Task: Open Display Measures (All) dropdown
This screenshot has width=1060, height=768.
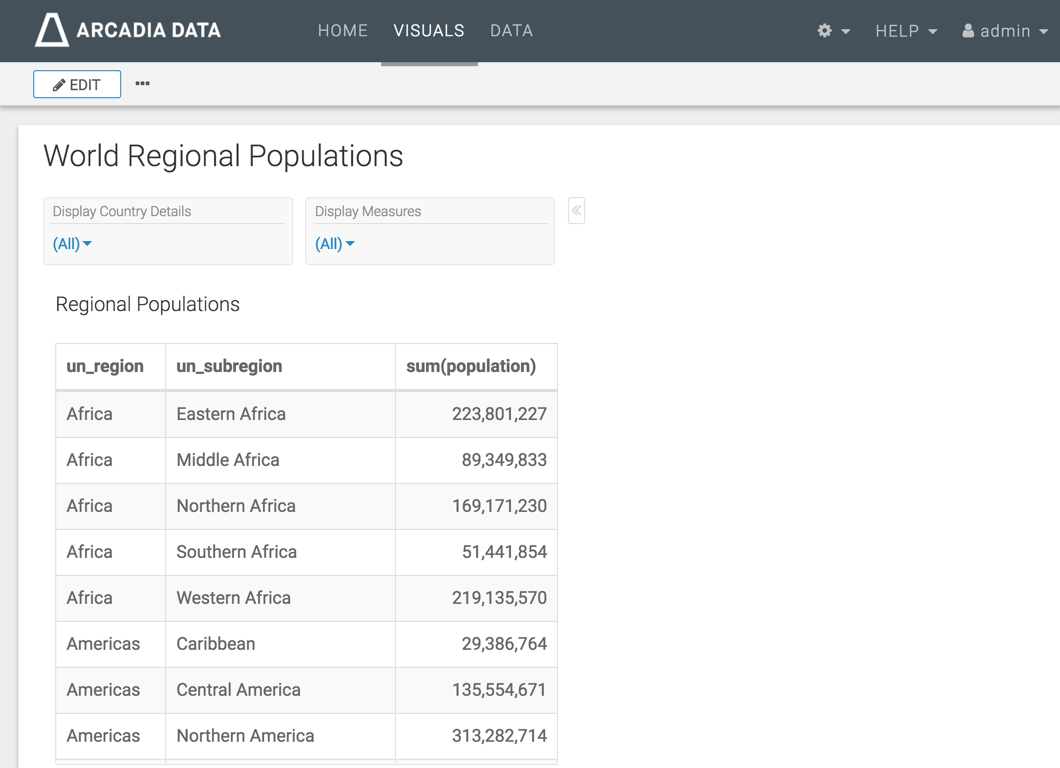Action: click(335, 244)
